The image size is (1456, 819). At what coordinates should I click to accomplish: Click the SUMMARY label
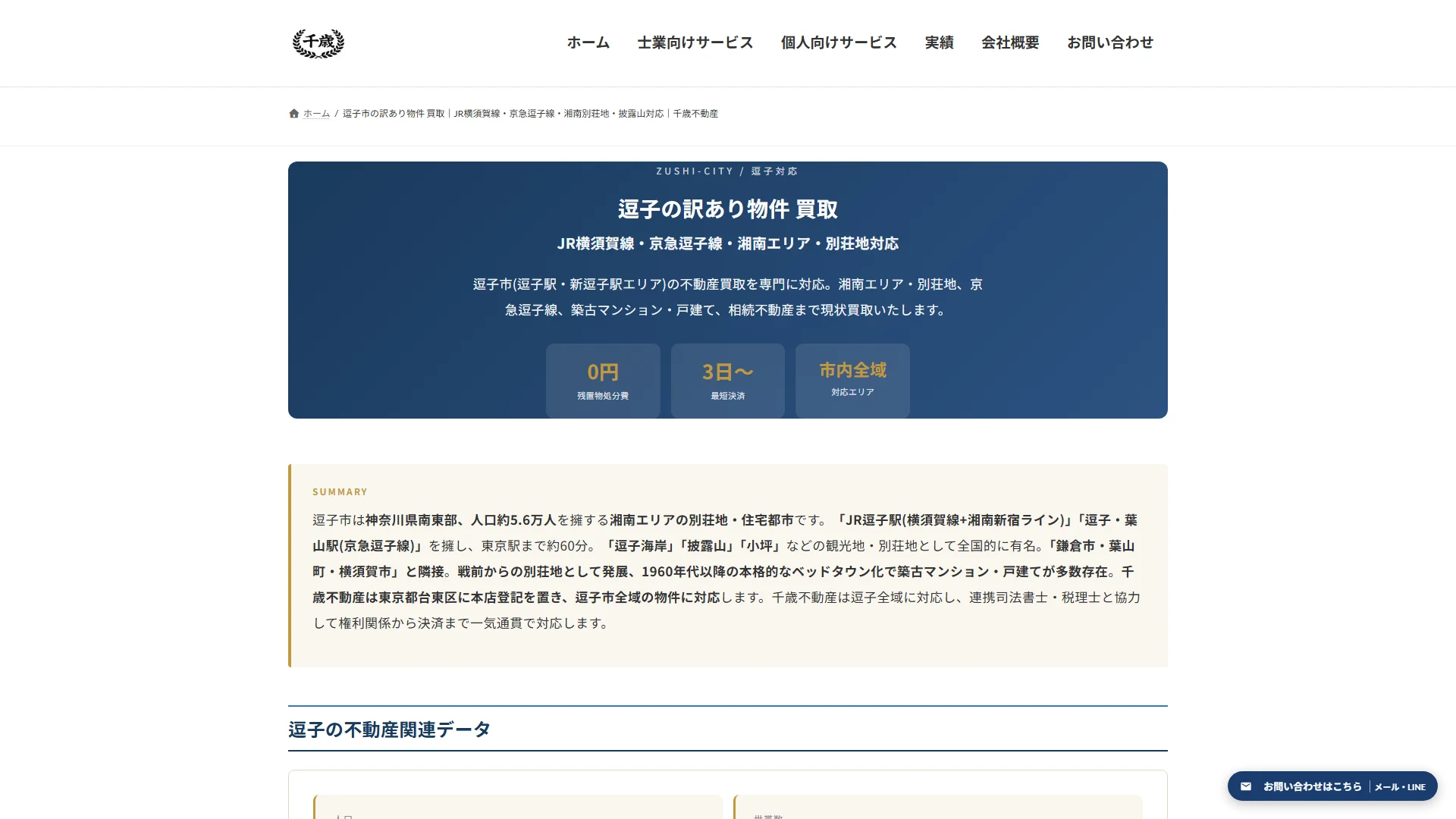click(x=340, y=492)
